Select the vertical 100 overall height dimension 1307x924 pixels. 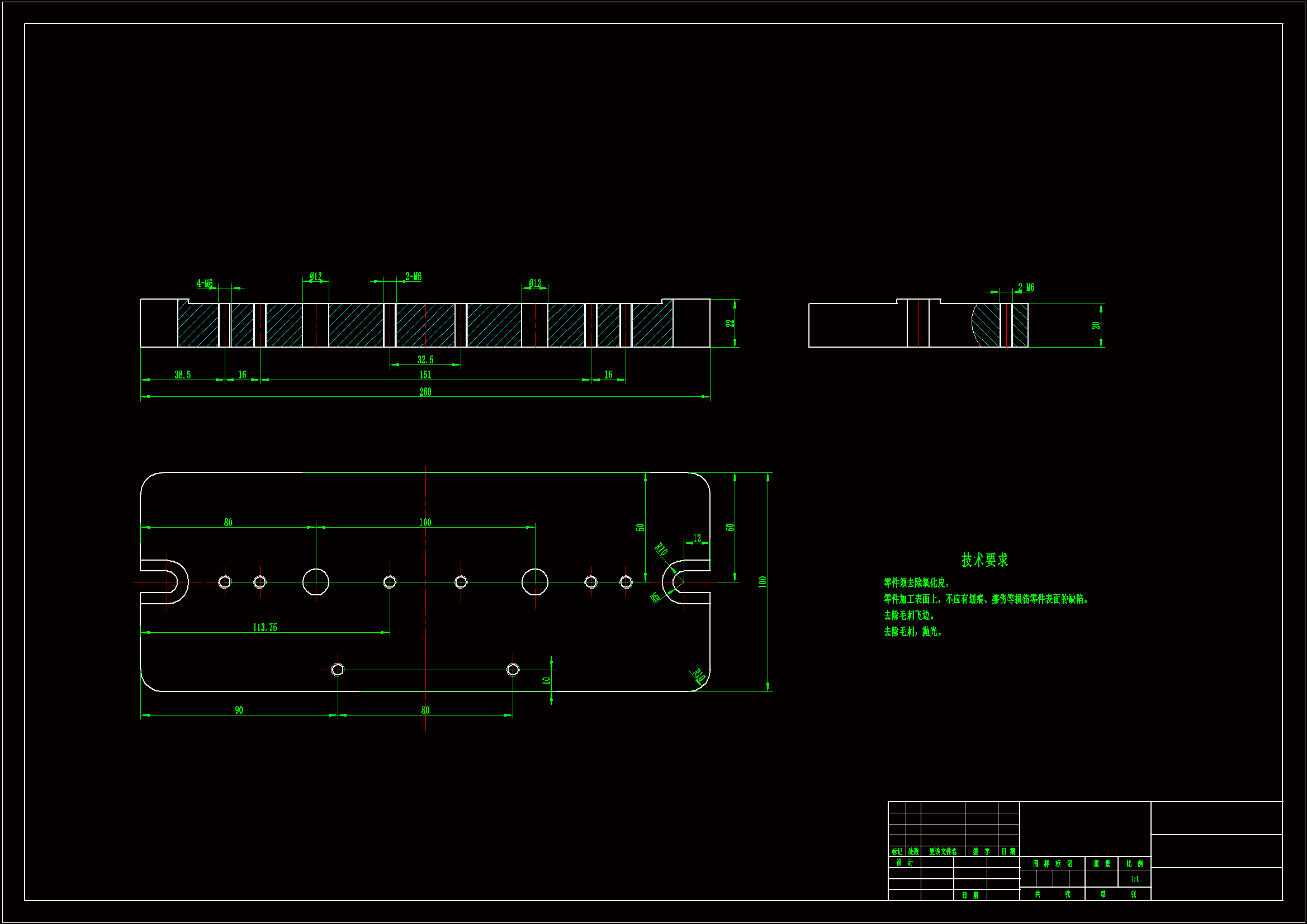762,582
